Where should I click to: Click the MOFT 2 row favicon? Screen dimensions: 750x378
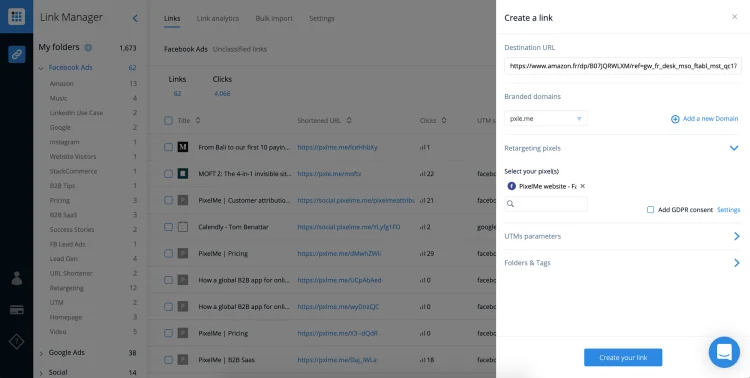(183, 174)
